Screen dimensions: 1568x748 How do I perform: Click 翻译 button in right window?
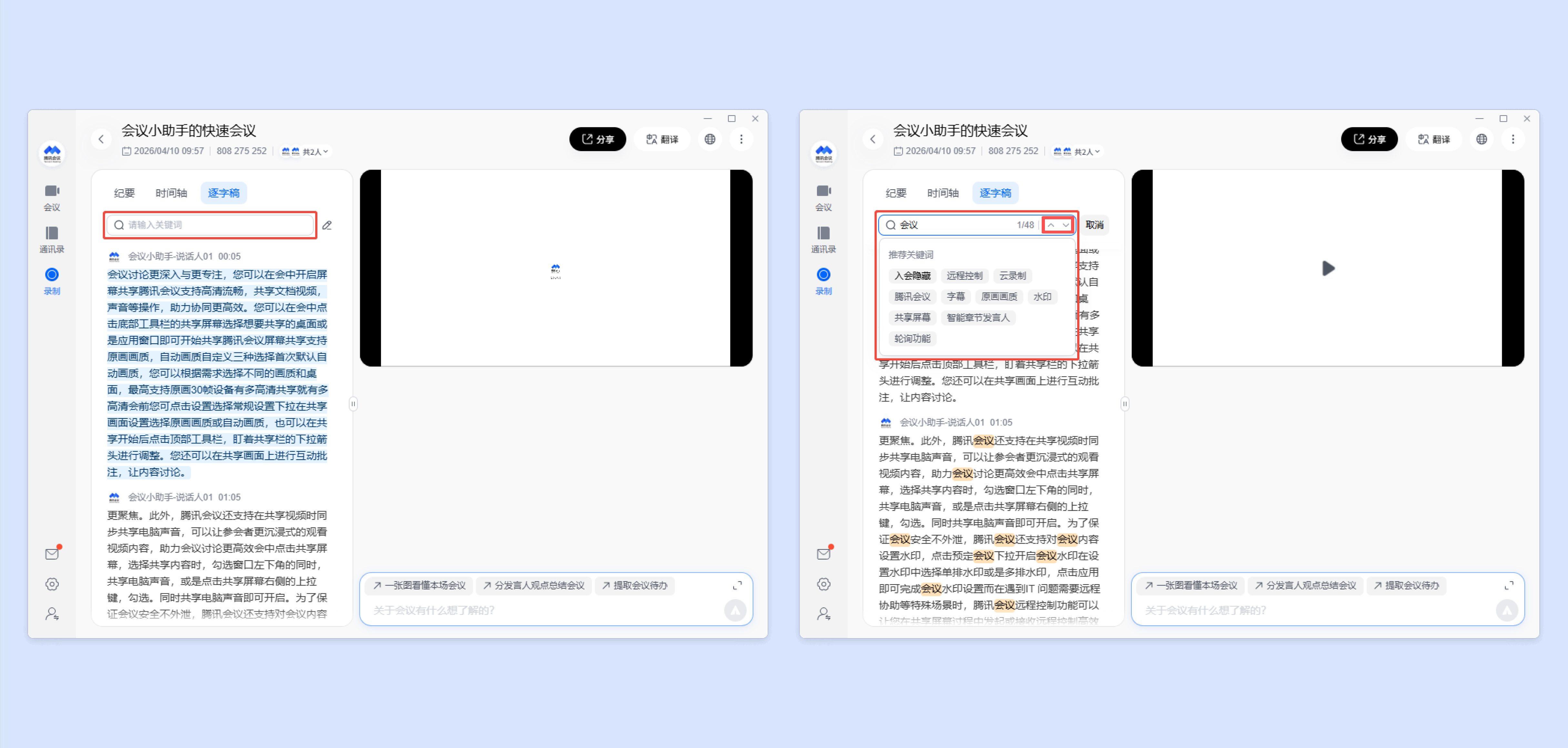pos(1434,139)
